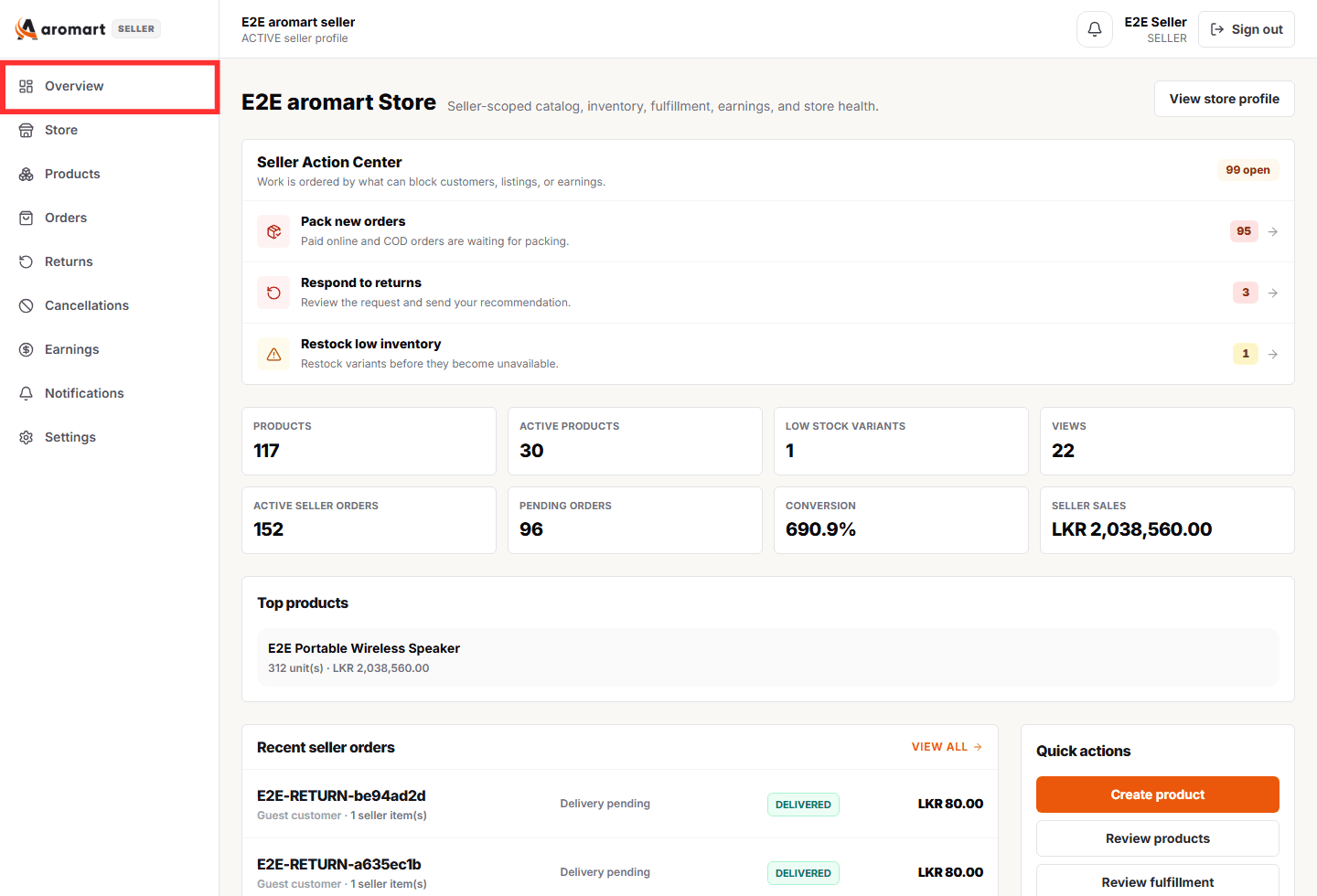Click the Restock low inventory warning icon

click(273, 354)
